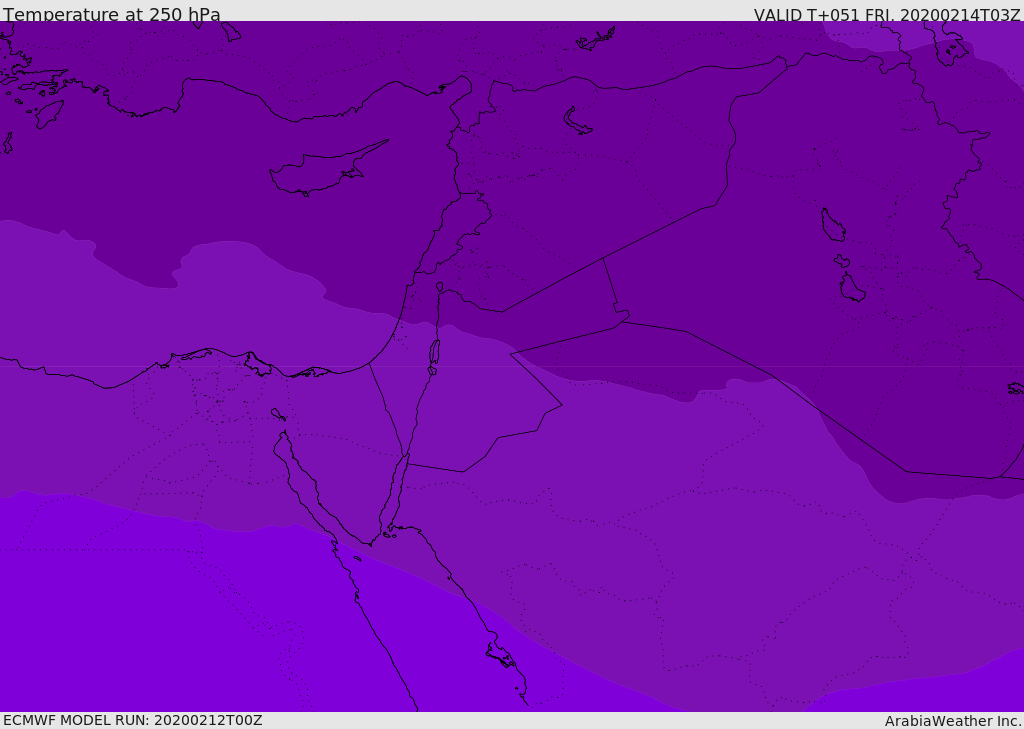
Task: Click the ECMWF MODEL RUN label
Action: coord(133,720)
